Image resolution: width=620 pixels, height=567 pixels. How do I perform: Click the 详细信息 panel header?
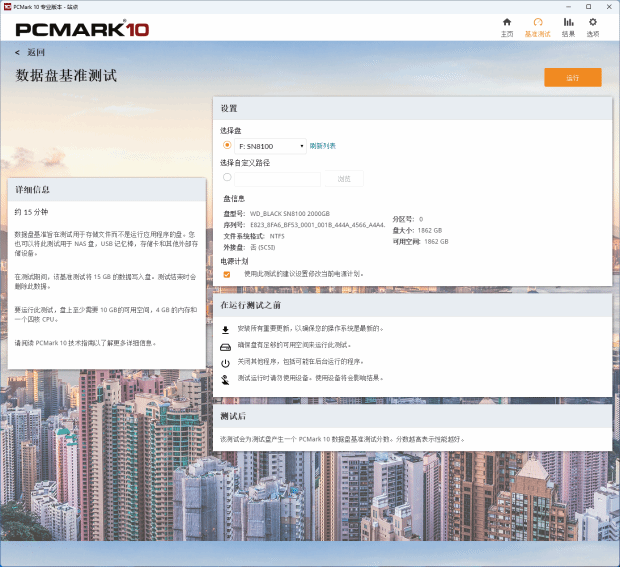point(107,189)
